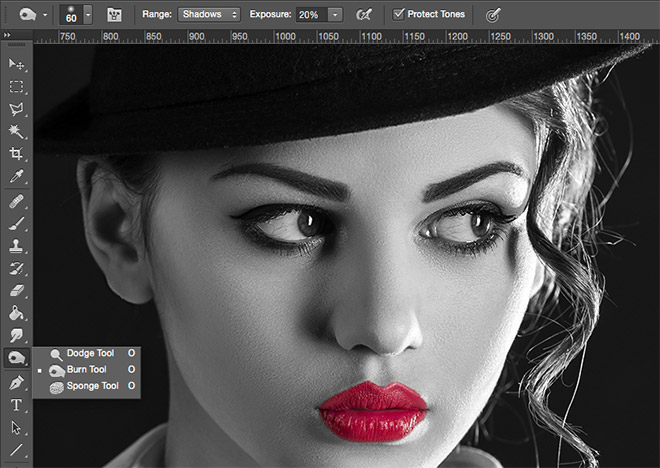This screenshot has height=468, width=660.
Task: Click the Exposure percentage field
Action: coord(310,14)
